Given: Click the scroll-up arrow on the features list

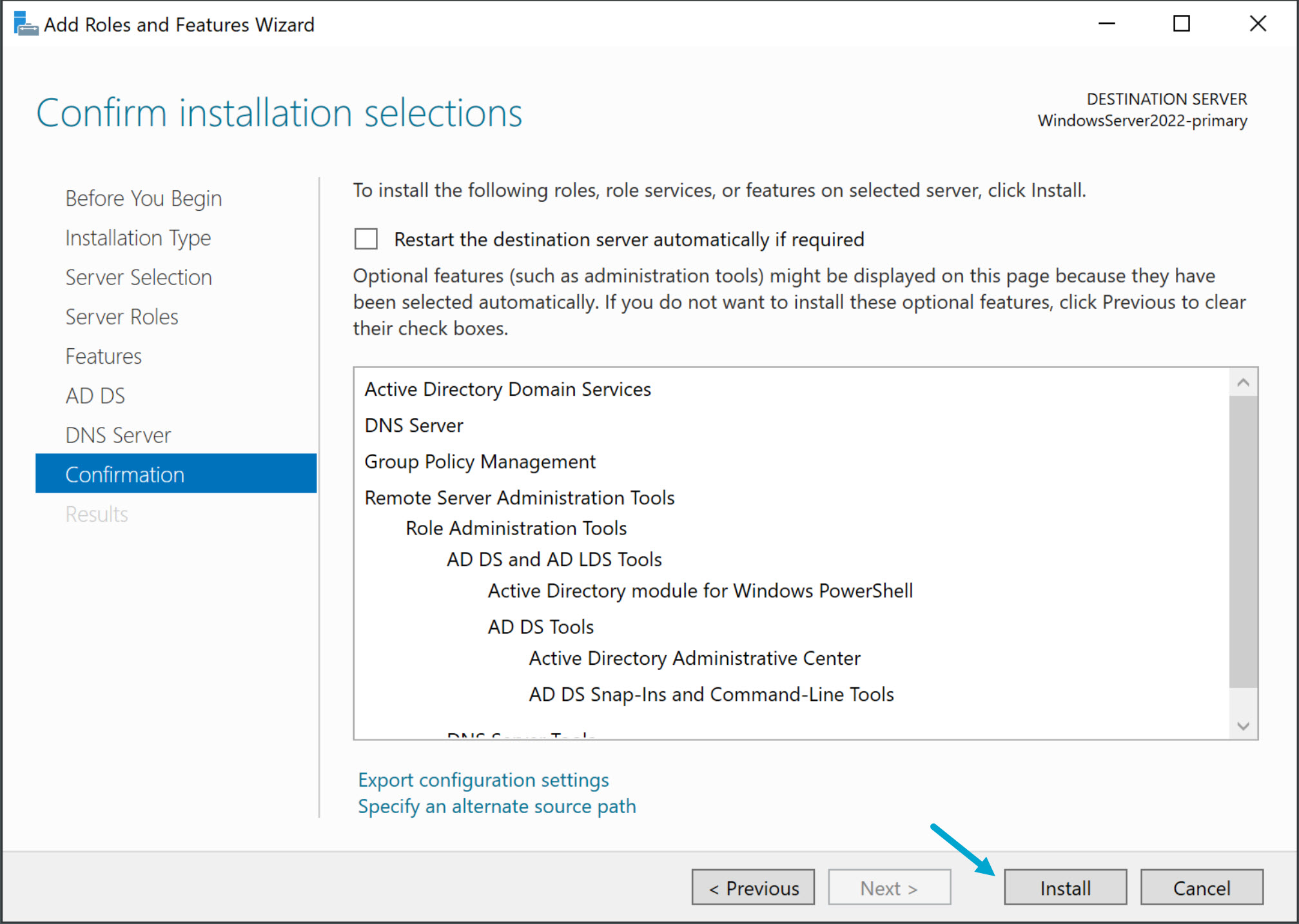Looking at the screenshot, I should coord(1243,380).
